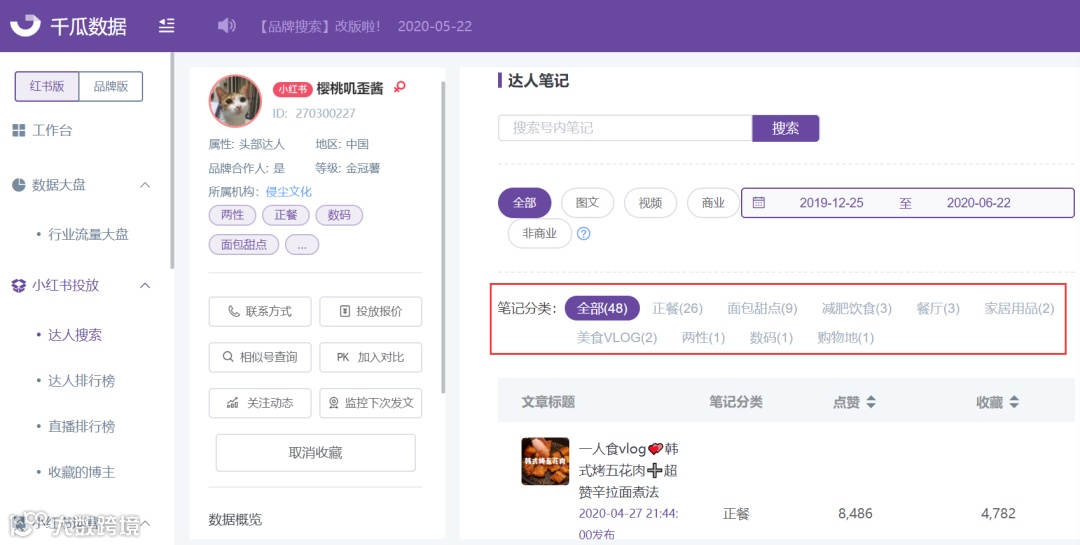Open the 侵尘文化 agency link
Screen dimensions: 1080x545
coord(289,192)
